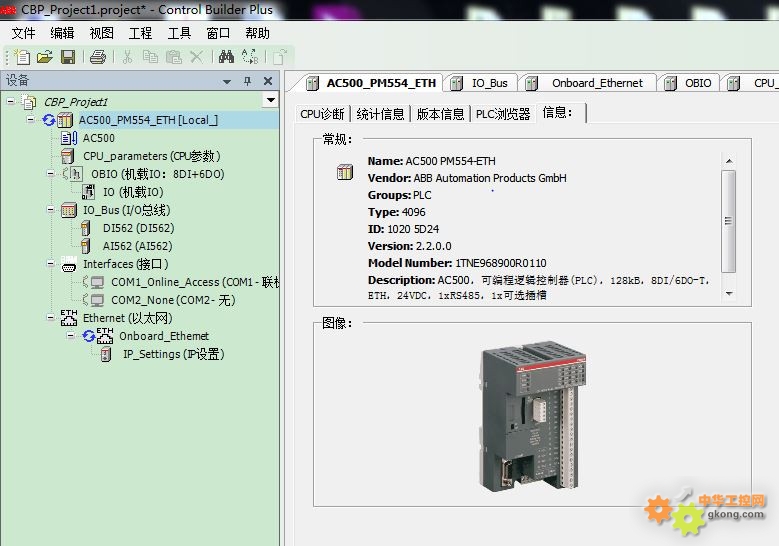Collapse the OBIO tree node
779x546 pixels.
pyautogui.click(x=50, y=173)
